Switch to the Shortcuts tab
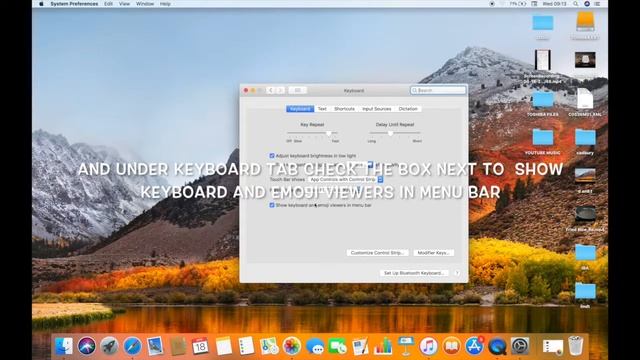The width and height of the screenshot is (640, 360). pyautogui.click(x=344, y=109)
